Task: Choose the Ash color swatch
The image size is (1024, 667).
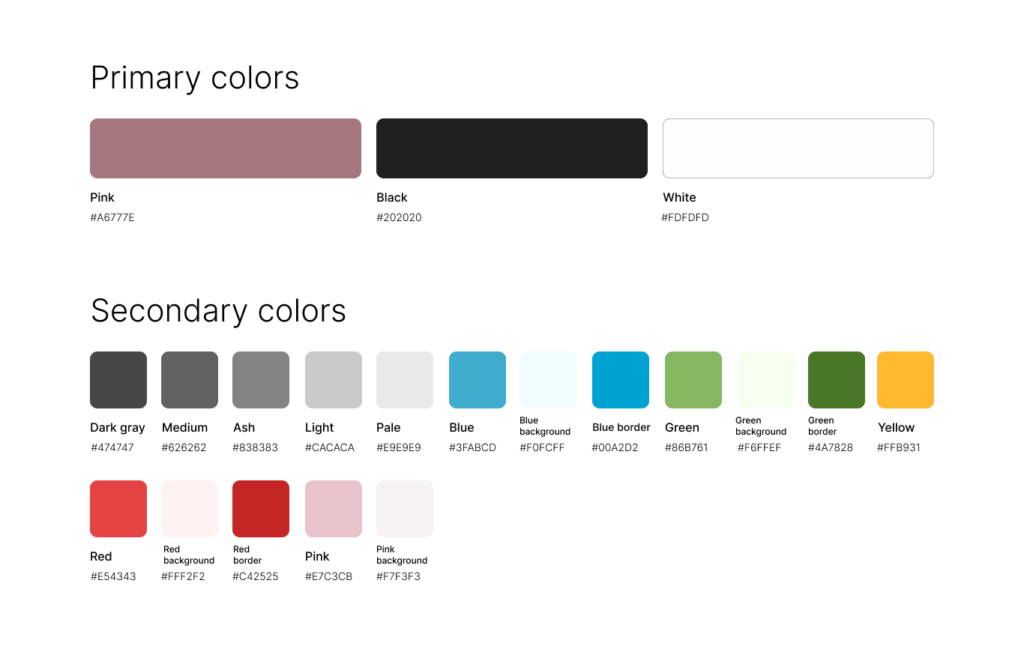Action: [x=261, y=380]
